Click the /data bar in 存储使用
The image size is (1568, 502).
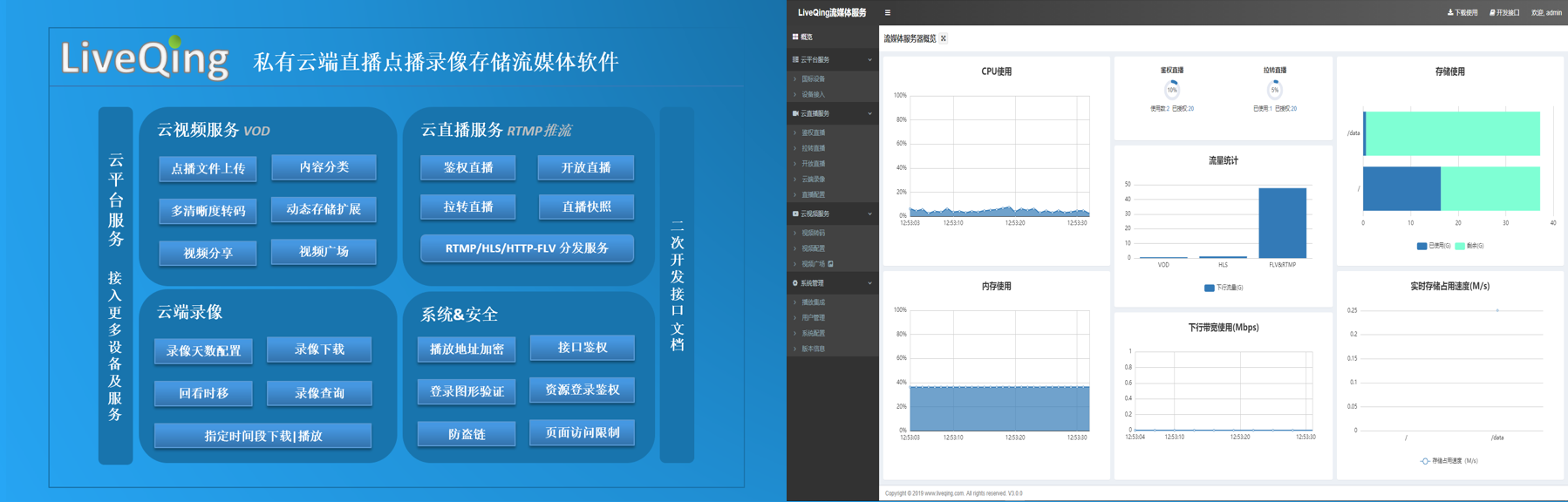tap(1452, 133)
